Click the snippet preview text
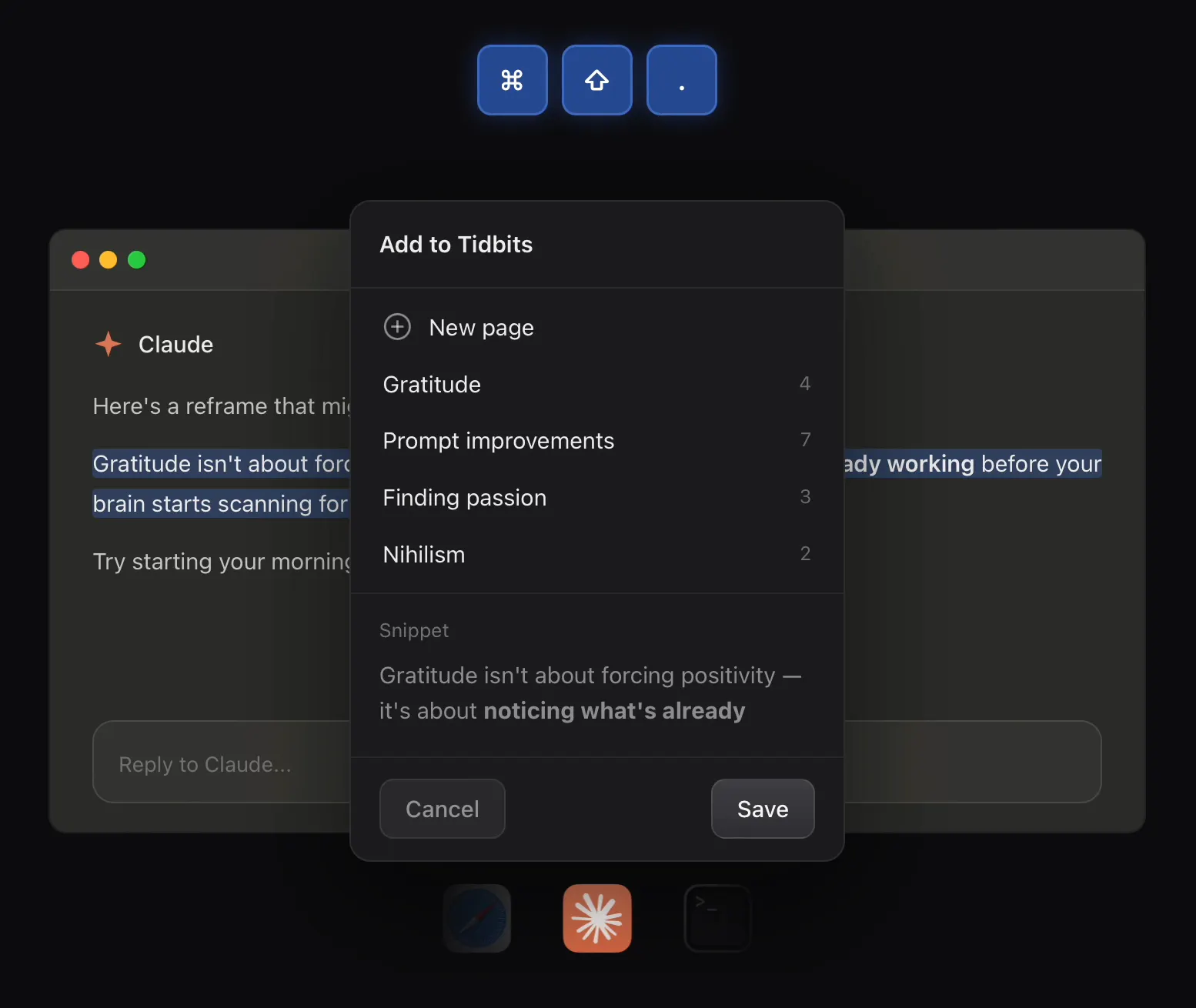The image size is (1196, 1008). pos(590,693)
